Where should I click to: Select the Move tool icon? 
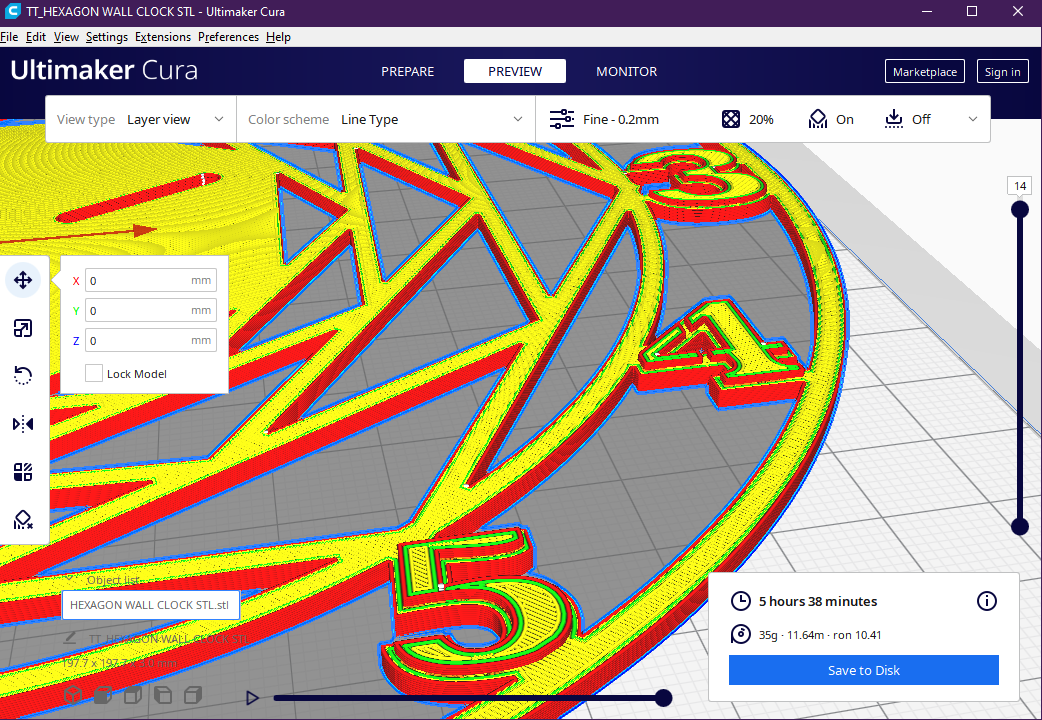23,280
